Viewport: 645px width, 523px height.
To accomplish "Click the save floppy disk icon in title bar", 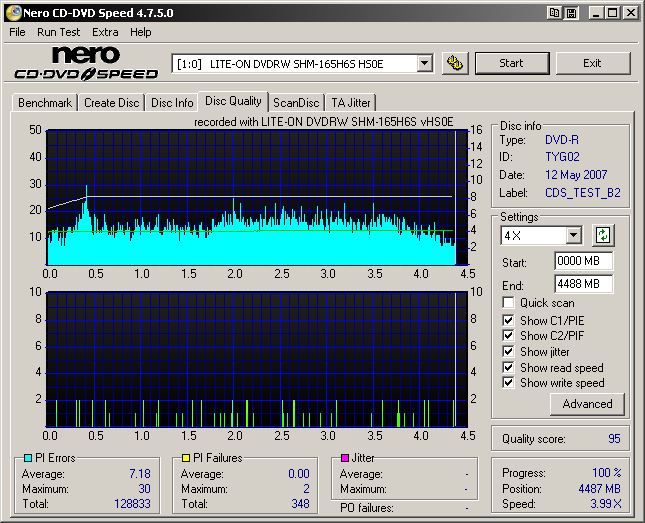I will [x=570, y=13].
